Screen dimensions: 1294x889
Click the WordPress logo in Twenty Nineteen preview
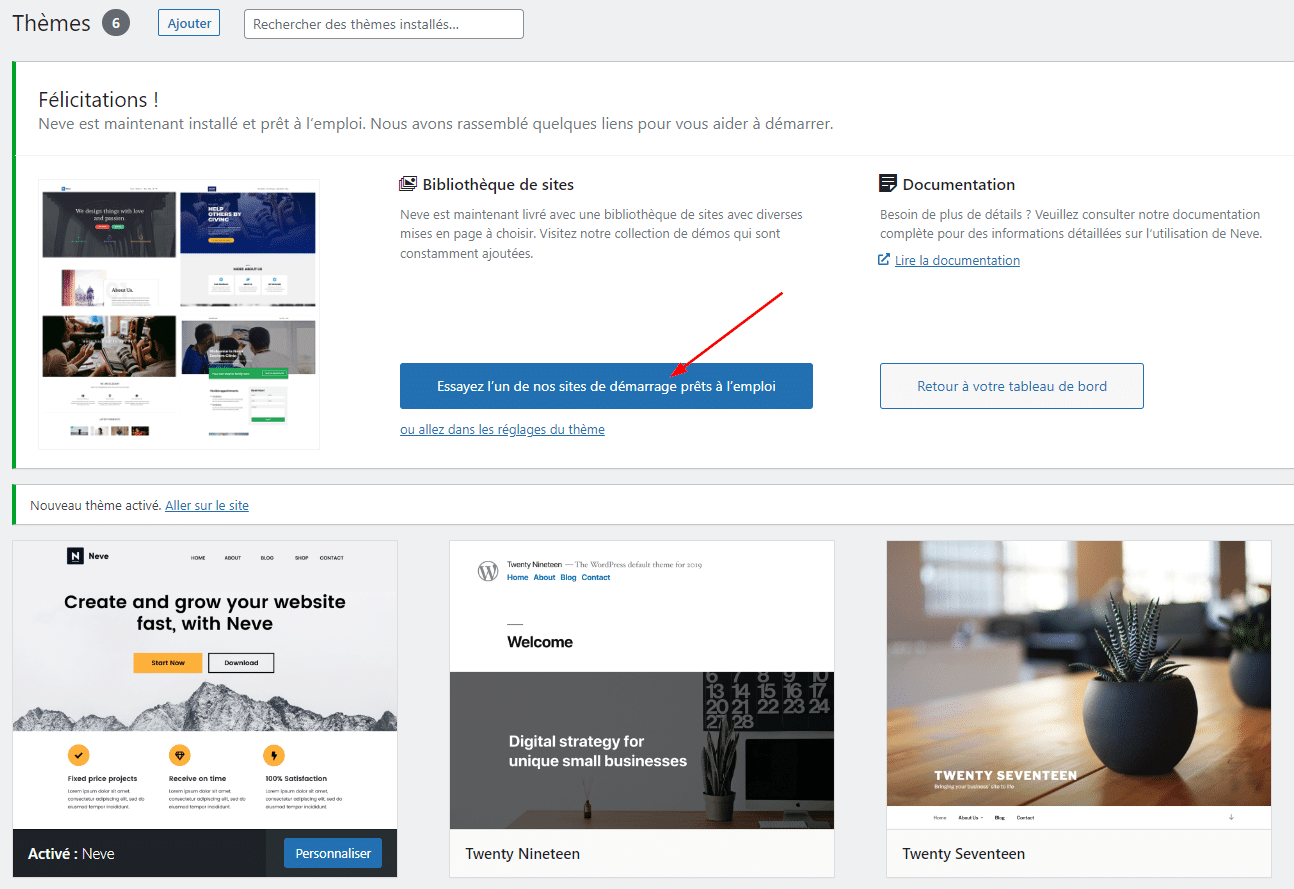488,571
